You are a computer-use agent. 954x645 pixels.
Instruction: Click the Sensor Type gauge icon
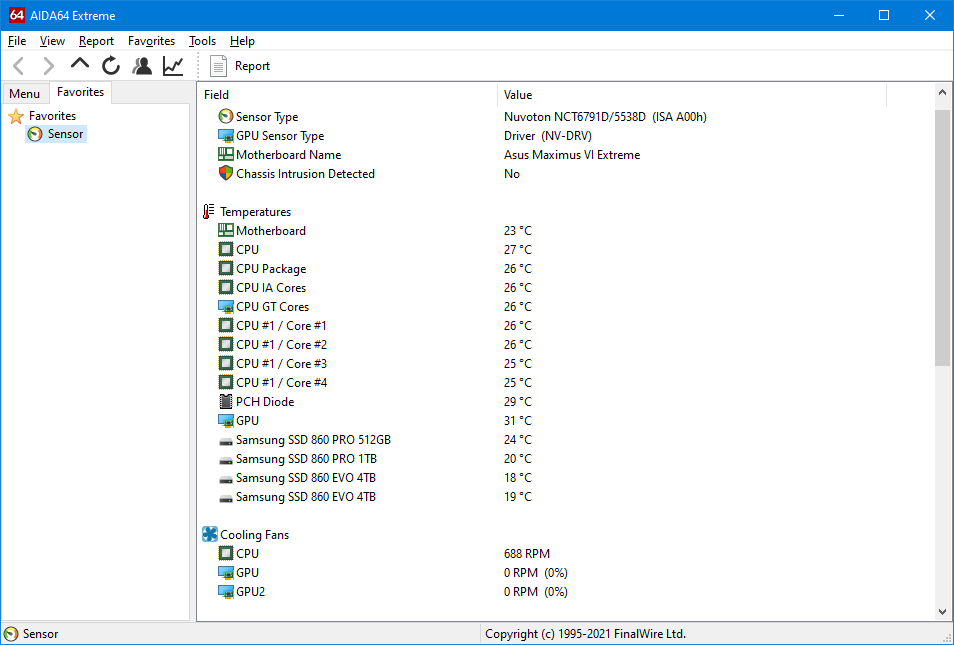(226, 116)
